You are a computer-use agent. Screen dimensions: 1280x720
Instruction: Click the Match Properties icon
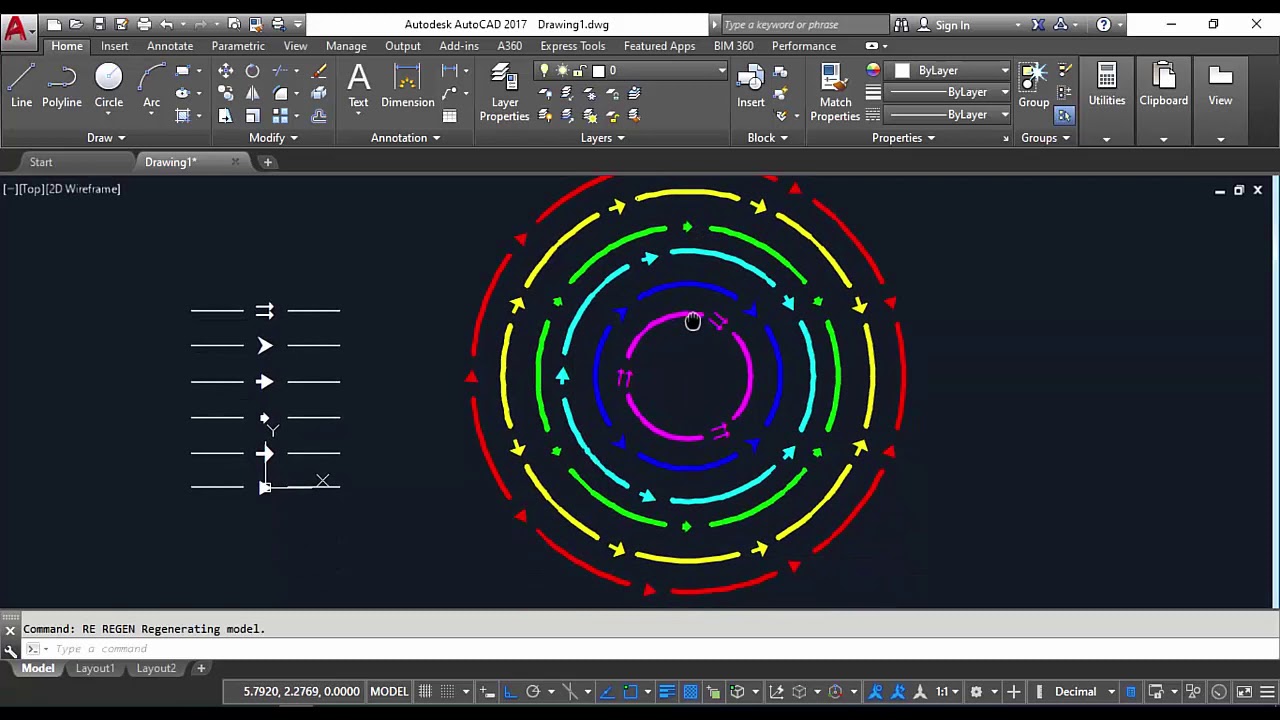coord(835,92)
